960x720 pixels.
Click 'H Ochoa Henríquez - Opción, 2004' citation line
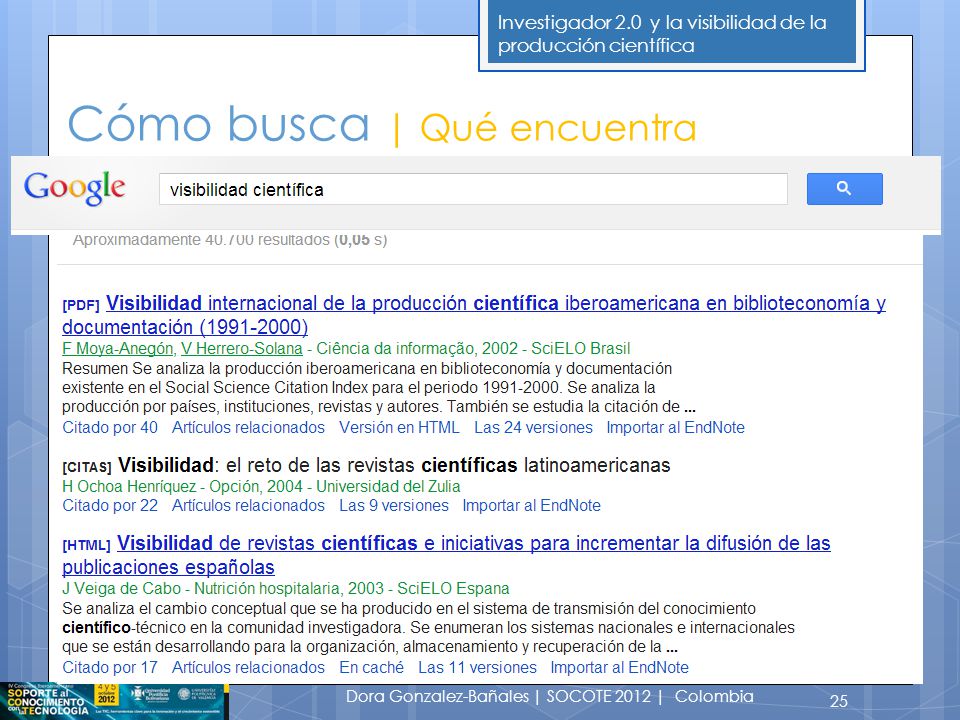pos(261,486)
